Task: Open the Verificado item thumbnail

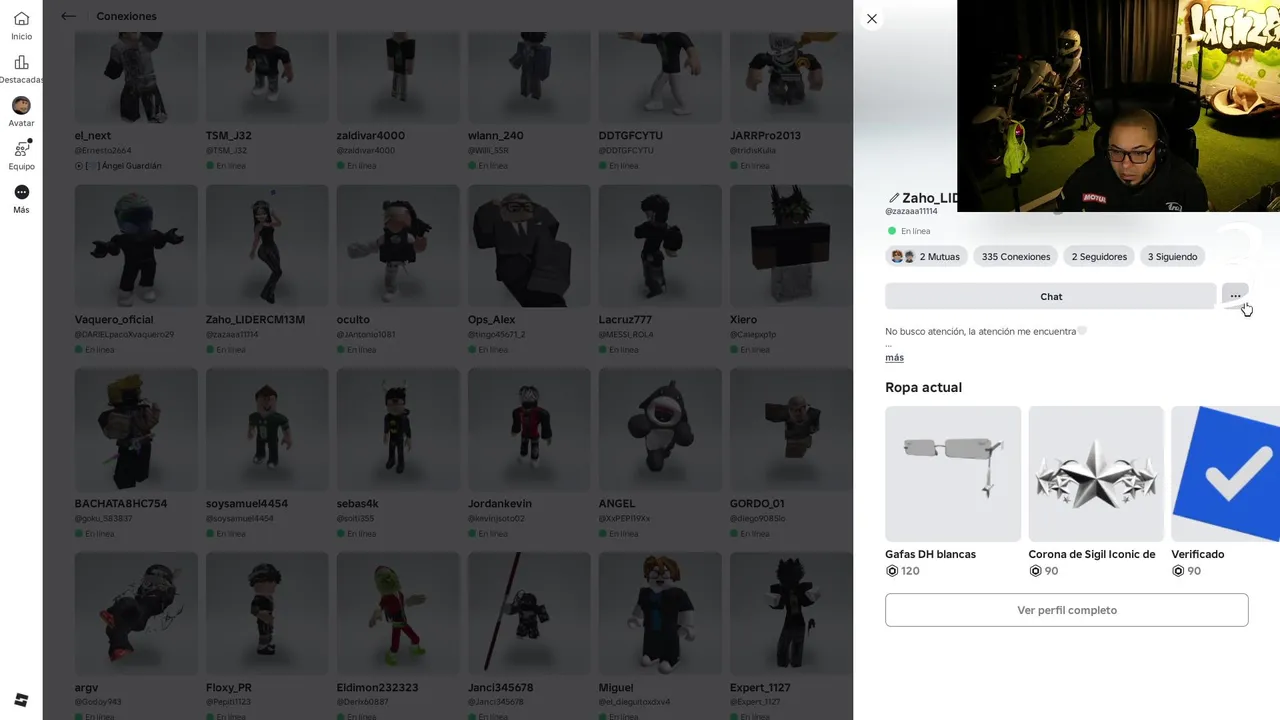Action: (1225, 474)
